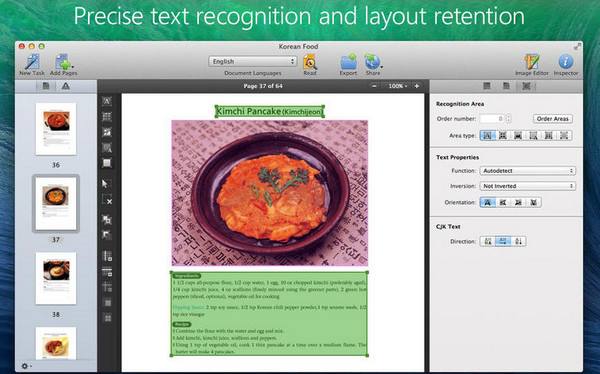The width and height of the screenshot is (600, 374).
Task: Choose the first Orientation option
Action: coord(488,203)
